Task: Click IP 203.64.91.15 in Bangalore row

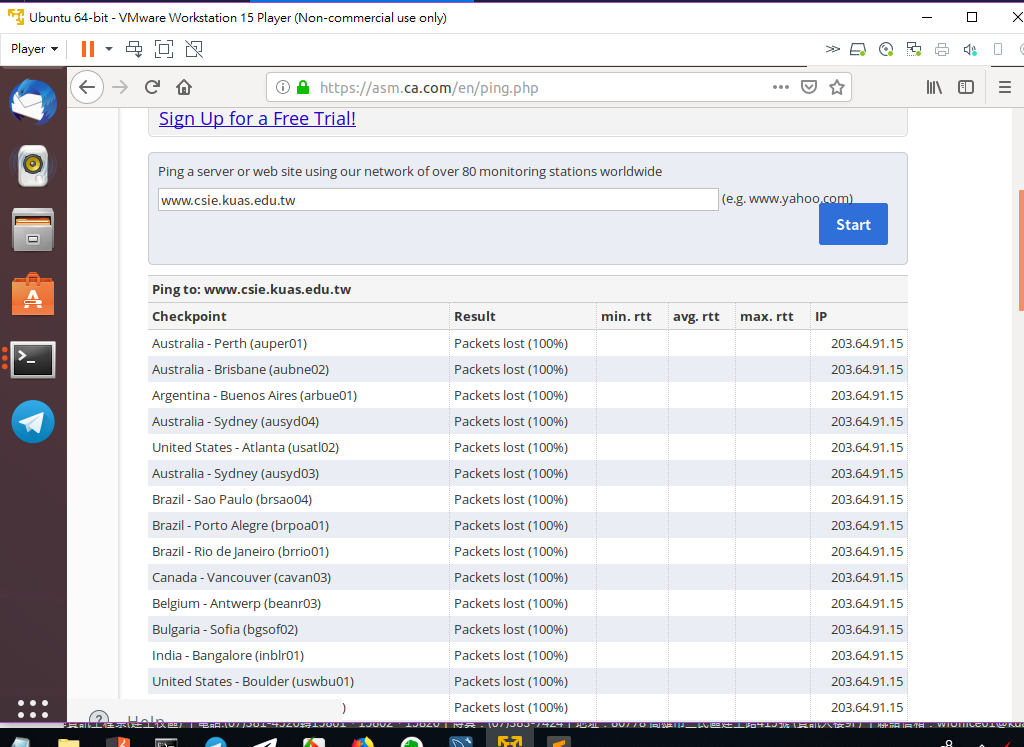Action: click(867, 656)
